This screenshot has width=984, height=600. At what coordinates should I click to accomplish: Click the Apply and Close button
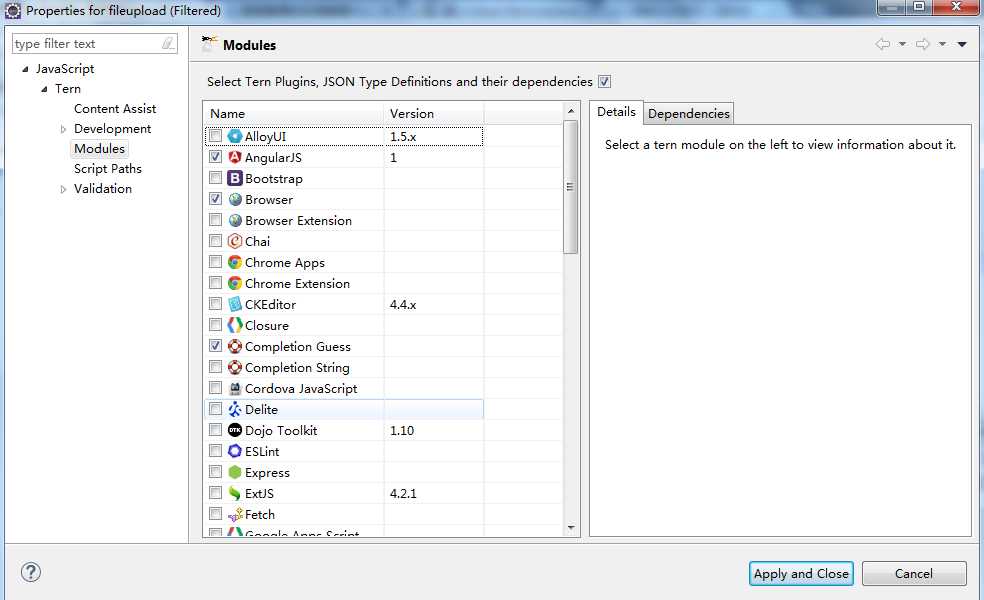point(801,573)
